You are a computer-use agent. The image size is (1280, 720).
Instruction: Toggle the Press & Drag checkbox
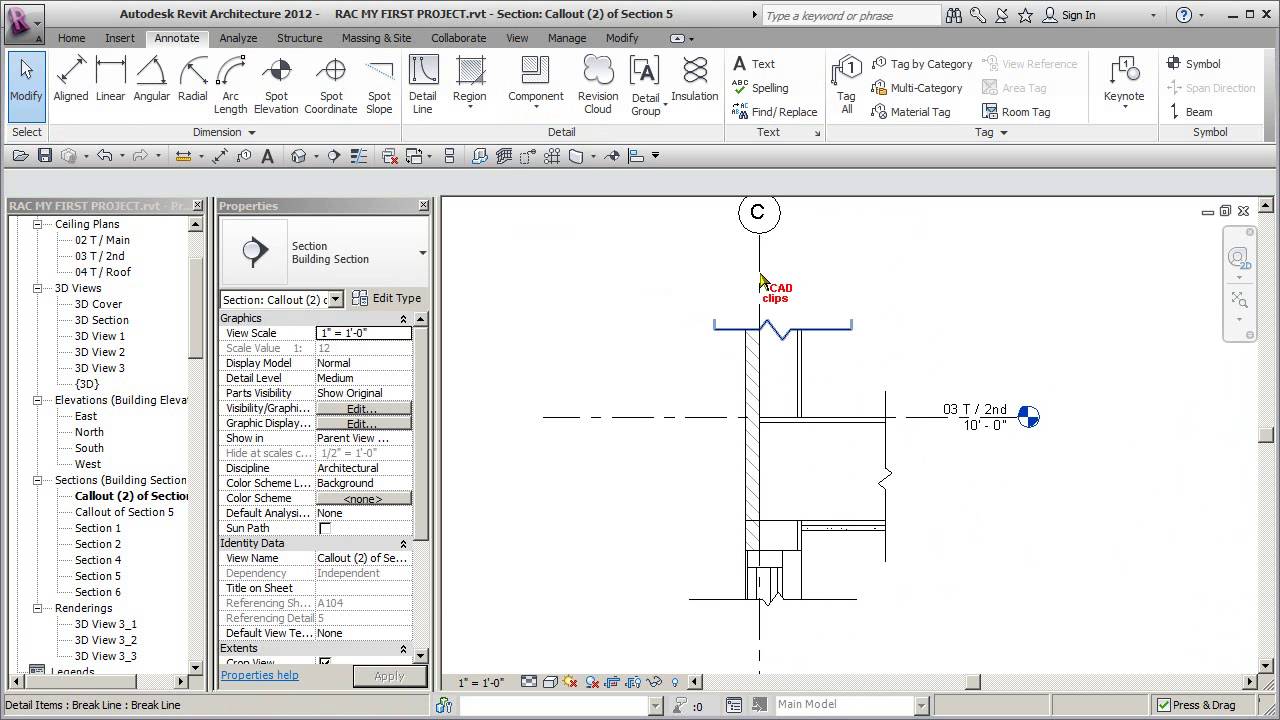click(x=1163, y=705)
